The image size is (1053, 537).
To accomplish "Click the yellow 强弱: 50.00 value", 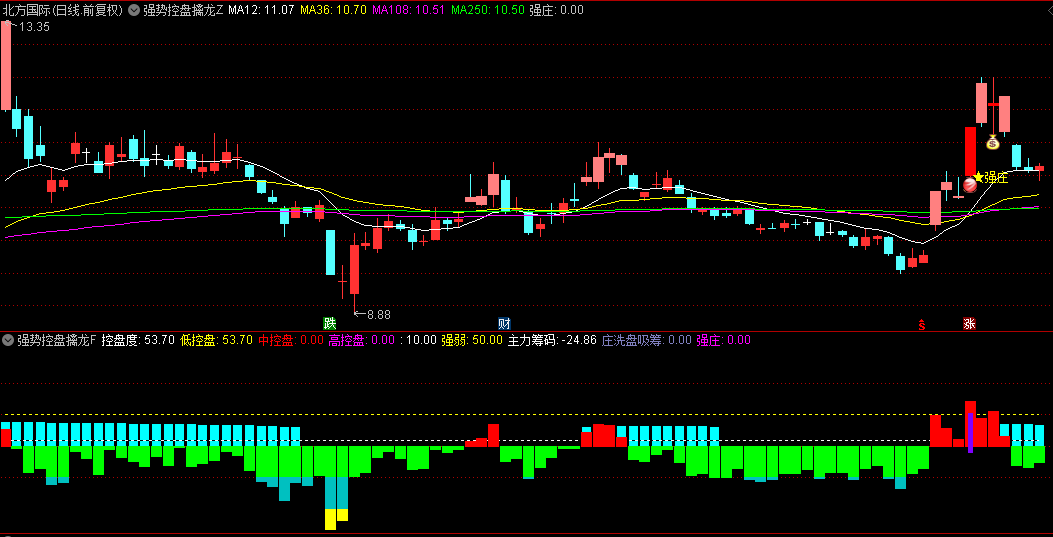I will 472,340.
